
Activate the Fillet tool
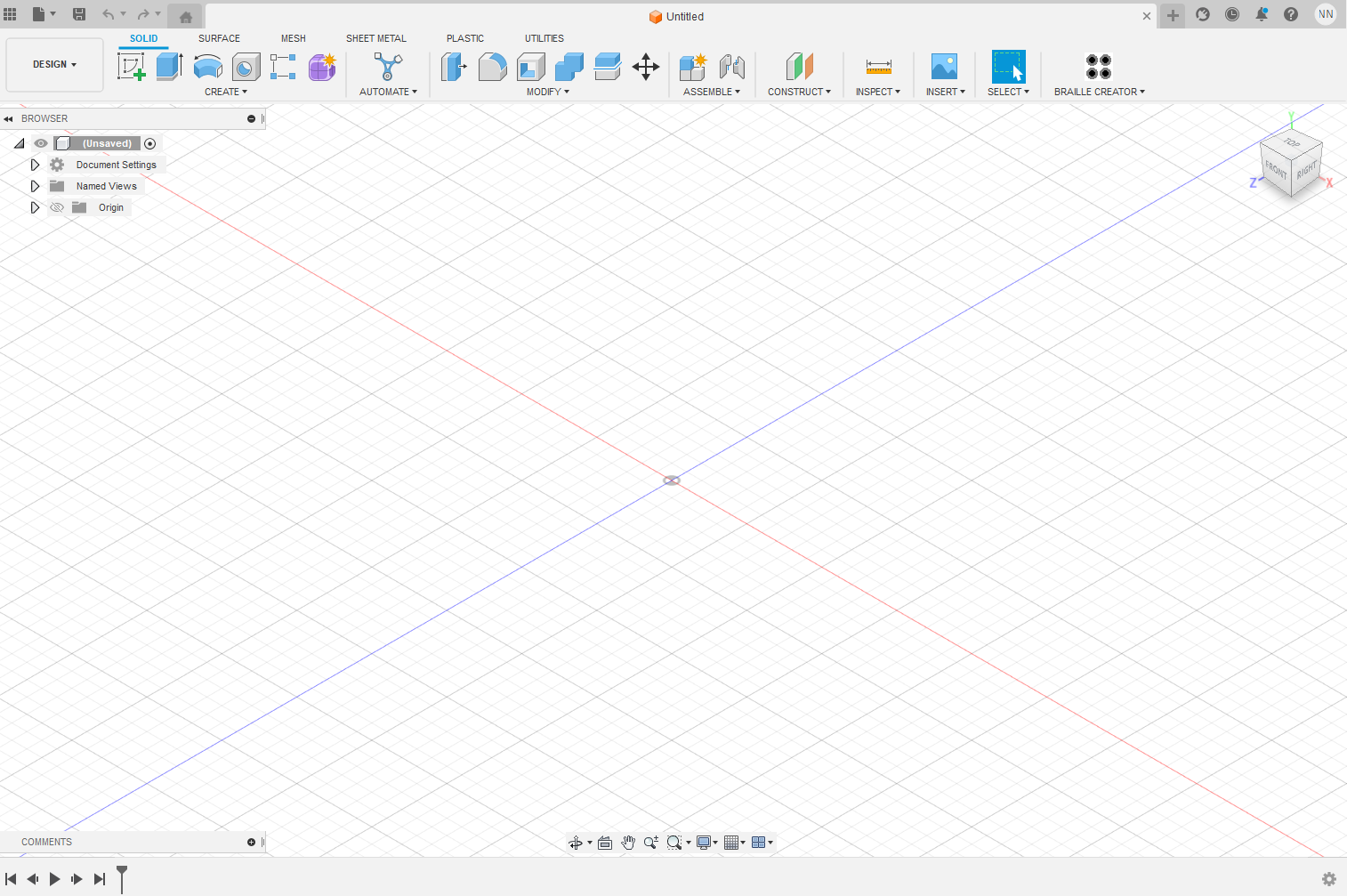coord(493,67)
